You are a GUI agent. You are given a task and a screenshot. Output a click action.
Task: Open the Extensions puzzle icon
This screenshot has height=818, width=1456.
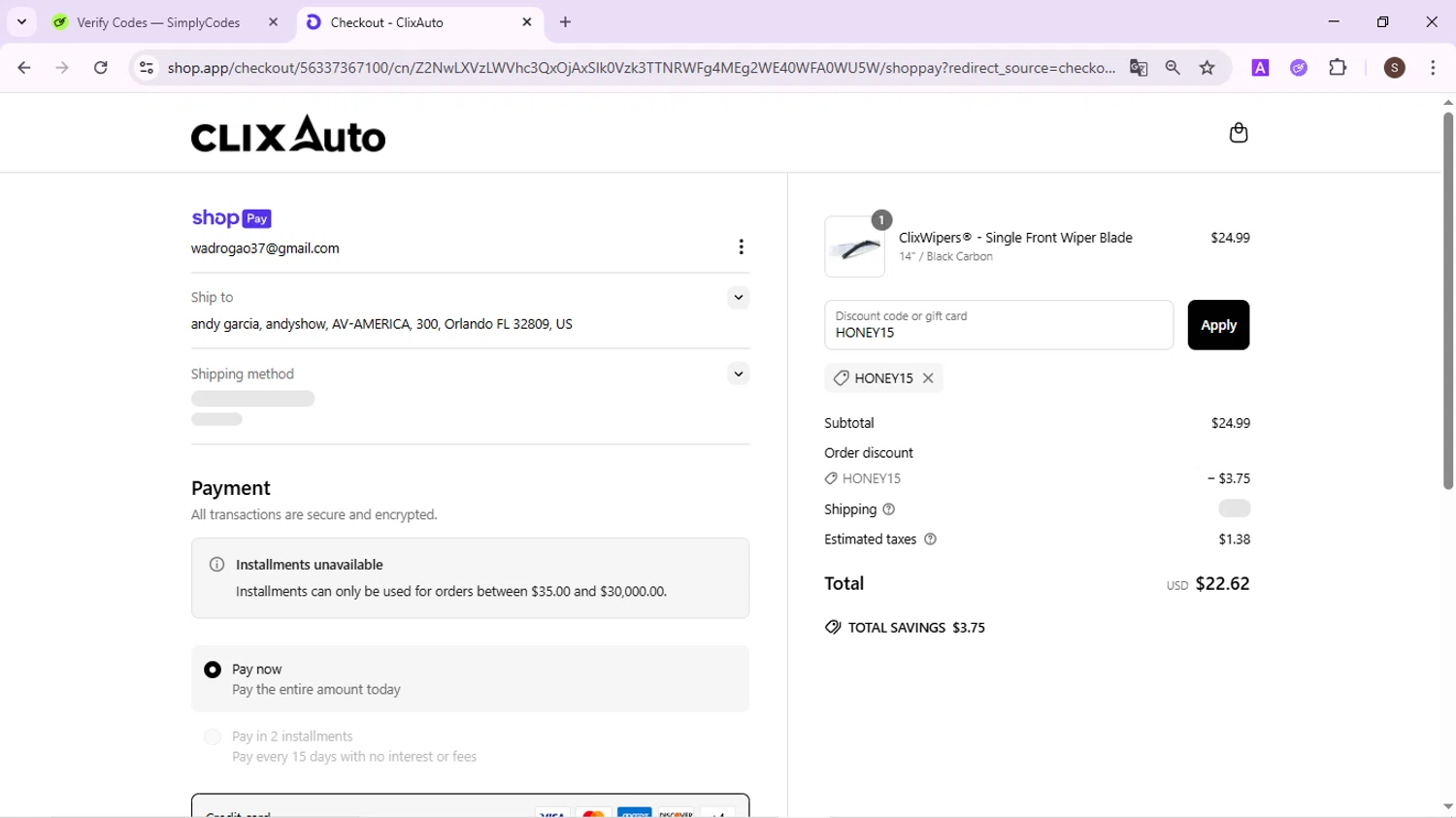1338,68
